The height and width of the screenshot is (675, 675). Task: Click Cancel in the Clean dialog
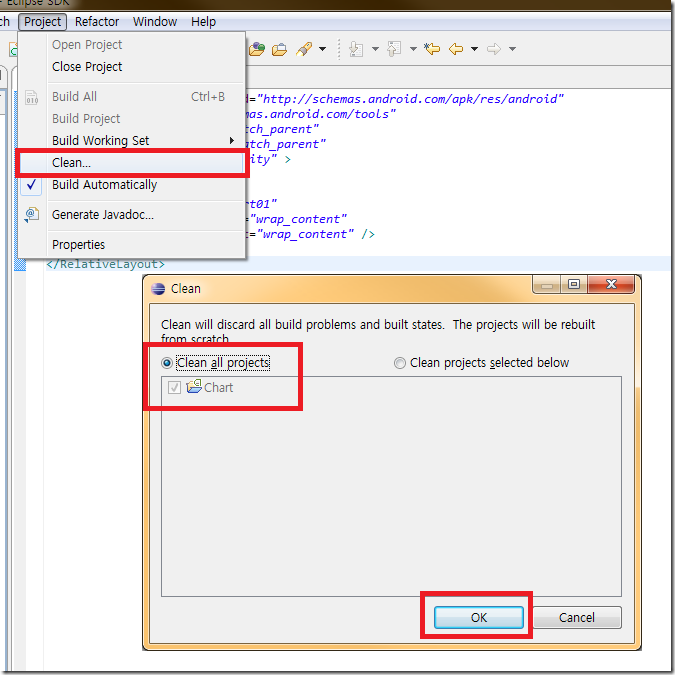[577, 617]
